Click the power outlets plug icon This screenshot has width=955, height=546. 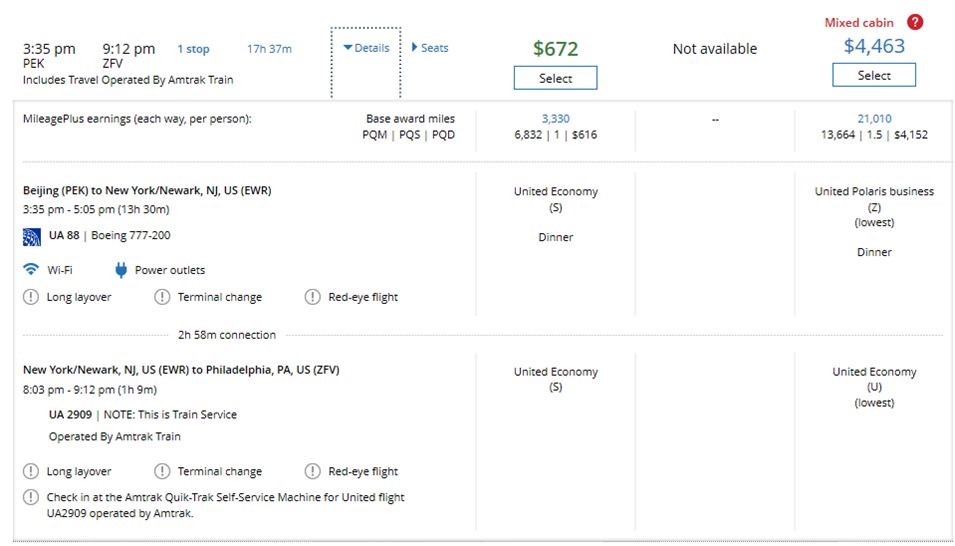121,270
